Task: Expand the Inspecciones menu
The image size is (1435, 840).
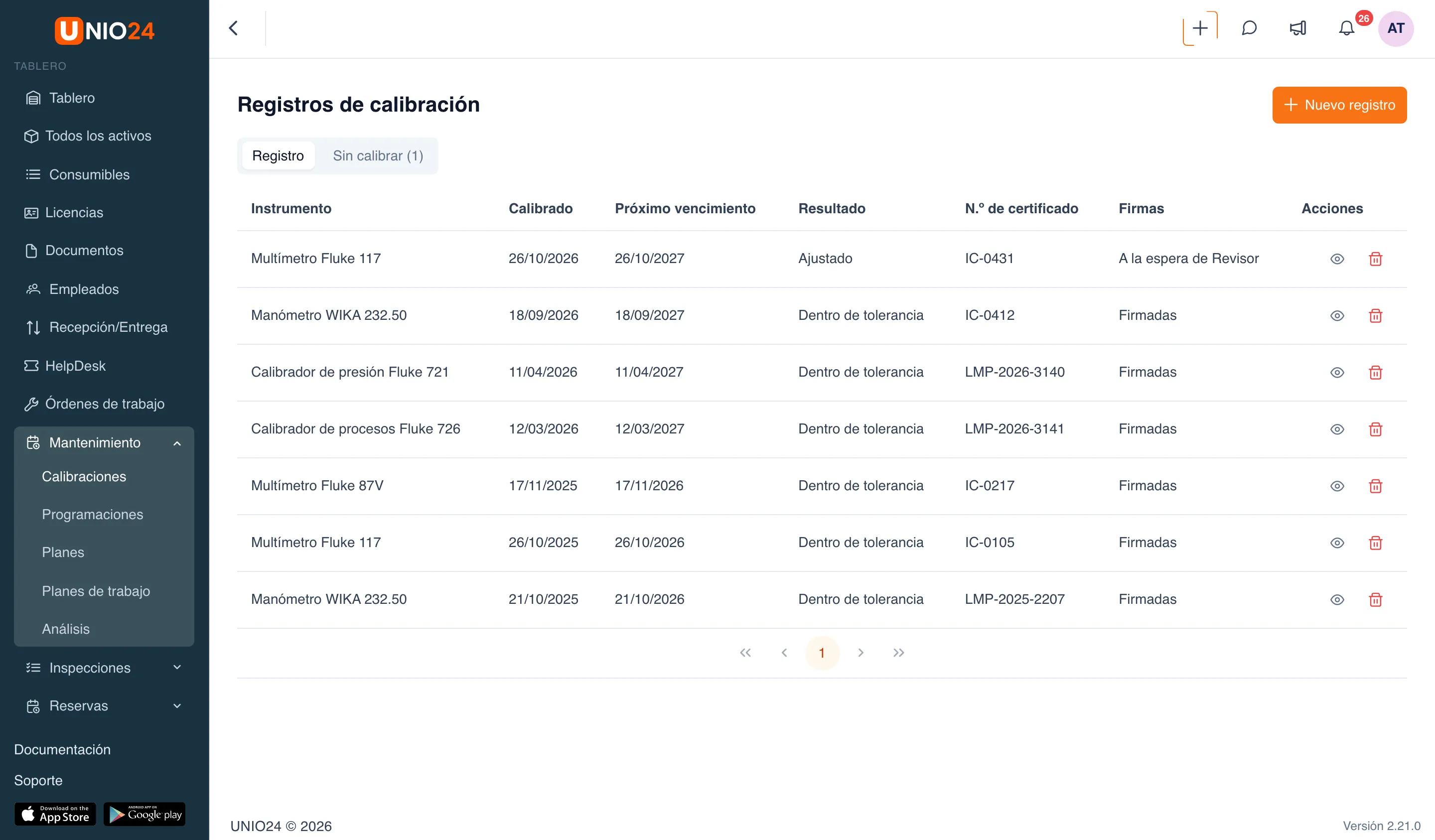Action: (x=104, y=668)
